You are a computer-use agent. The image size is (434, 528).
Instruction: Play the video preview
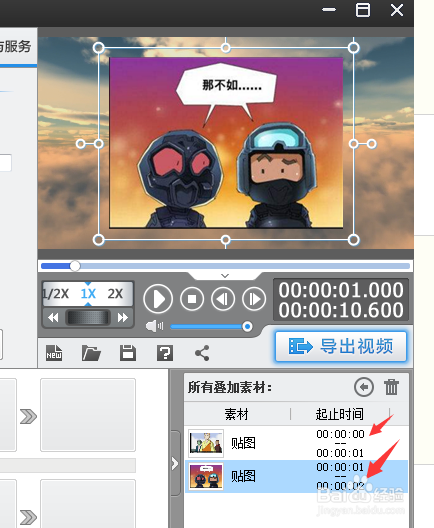coord(158,299)
